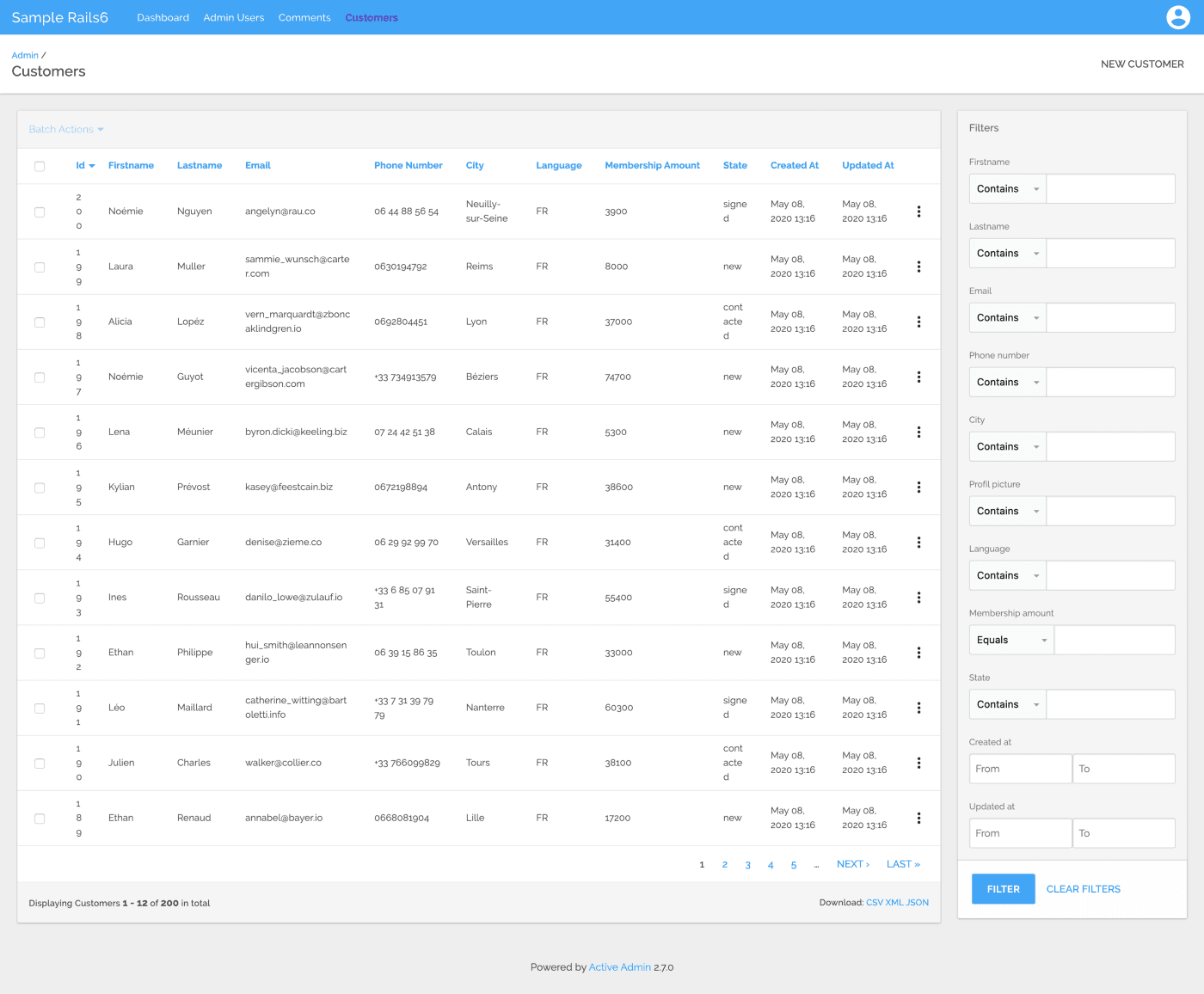
Task: Open row actions menu for Noémie Nguyen
Action: tap(918, 212)
